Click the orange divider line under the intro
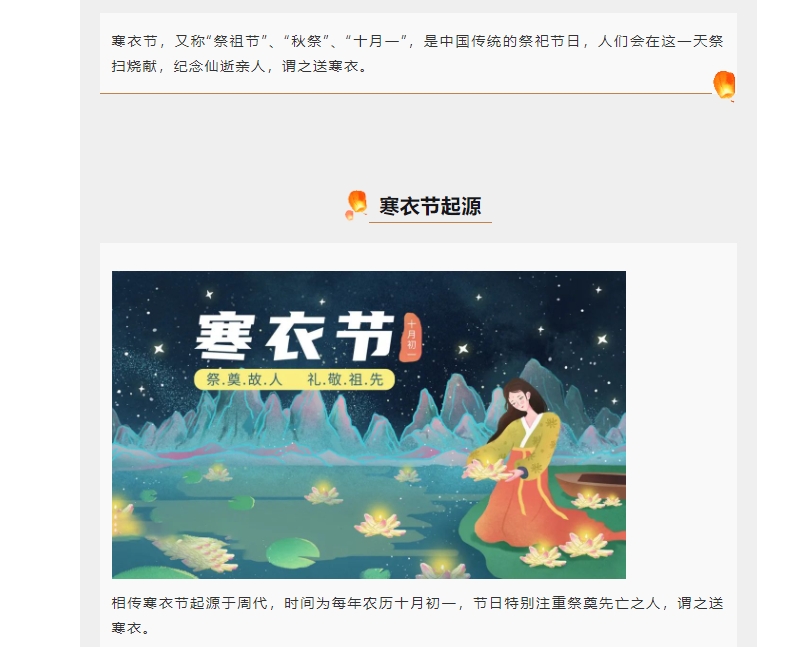810x647 pixels. 406,94
